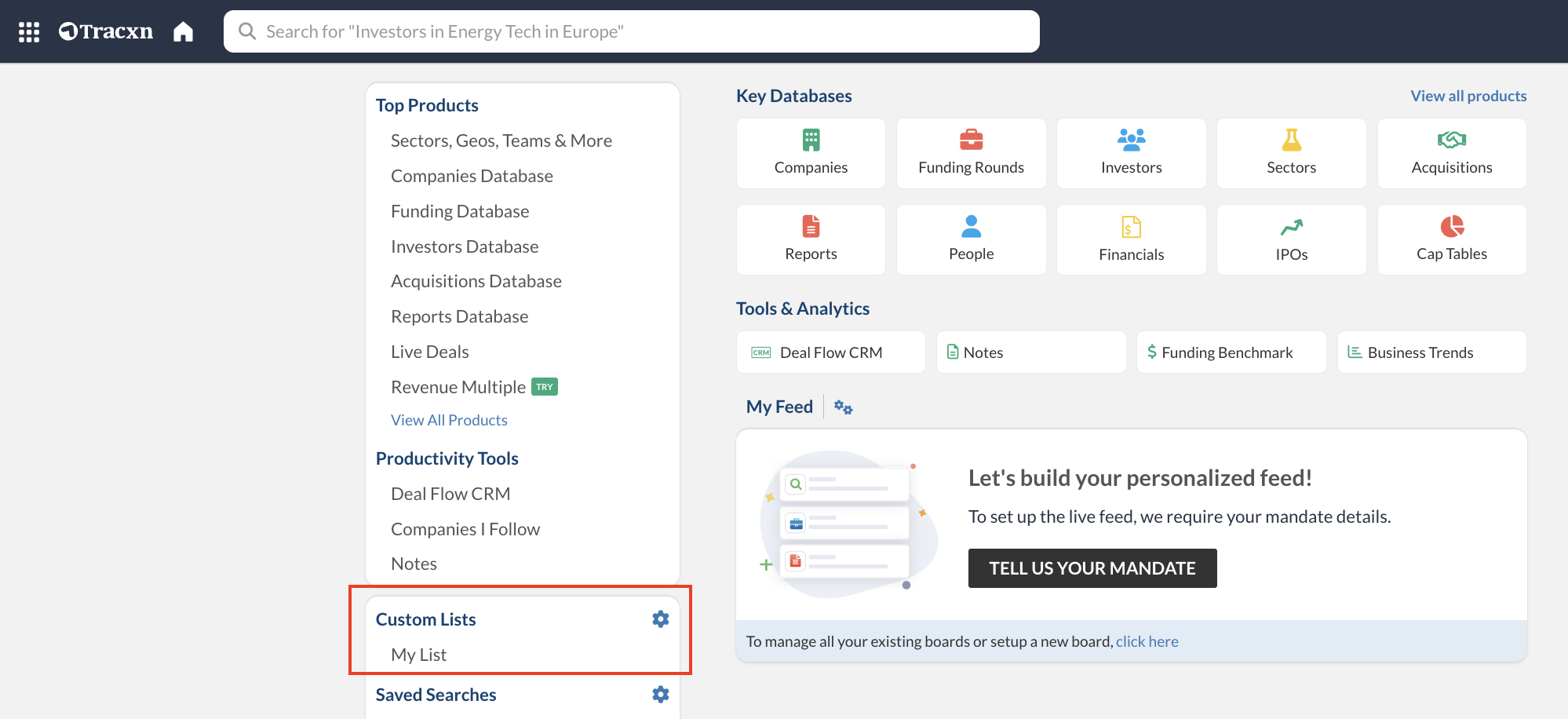Follow the 'click here' boards link
This screenshot has width=1568, height=719.
pos(1147,641)
